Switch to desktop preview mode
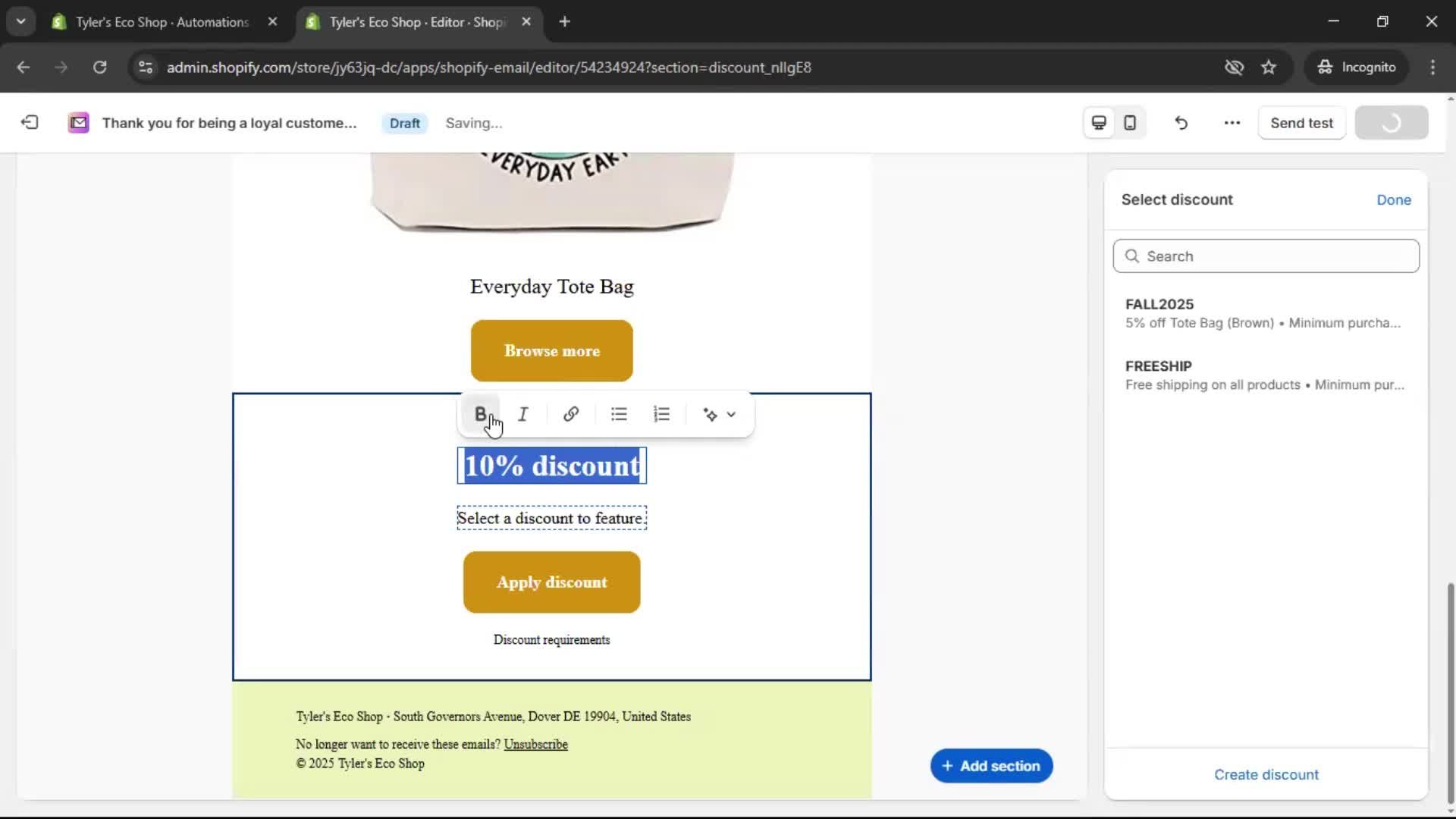 [1098, 122]
